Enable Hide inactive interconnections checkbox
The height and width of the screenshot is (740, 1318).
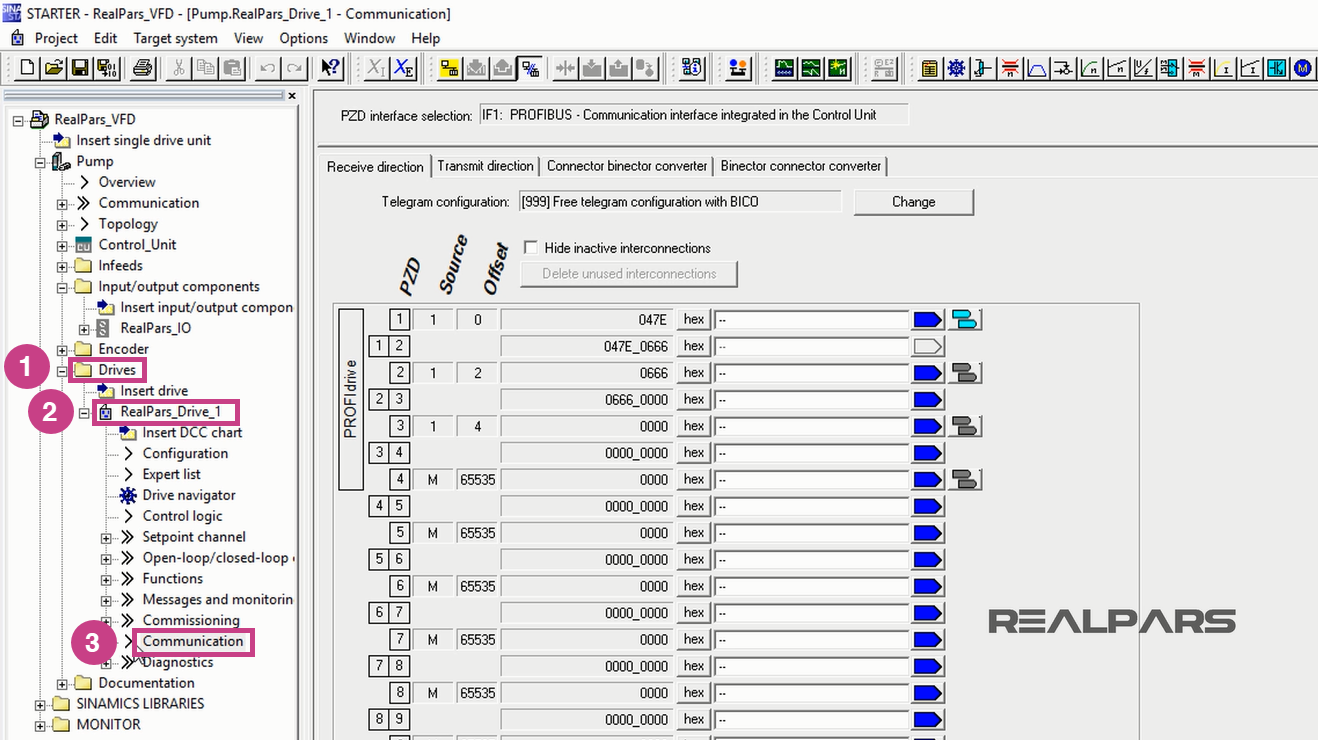pyautogui.click(x=530, y=248)
